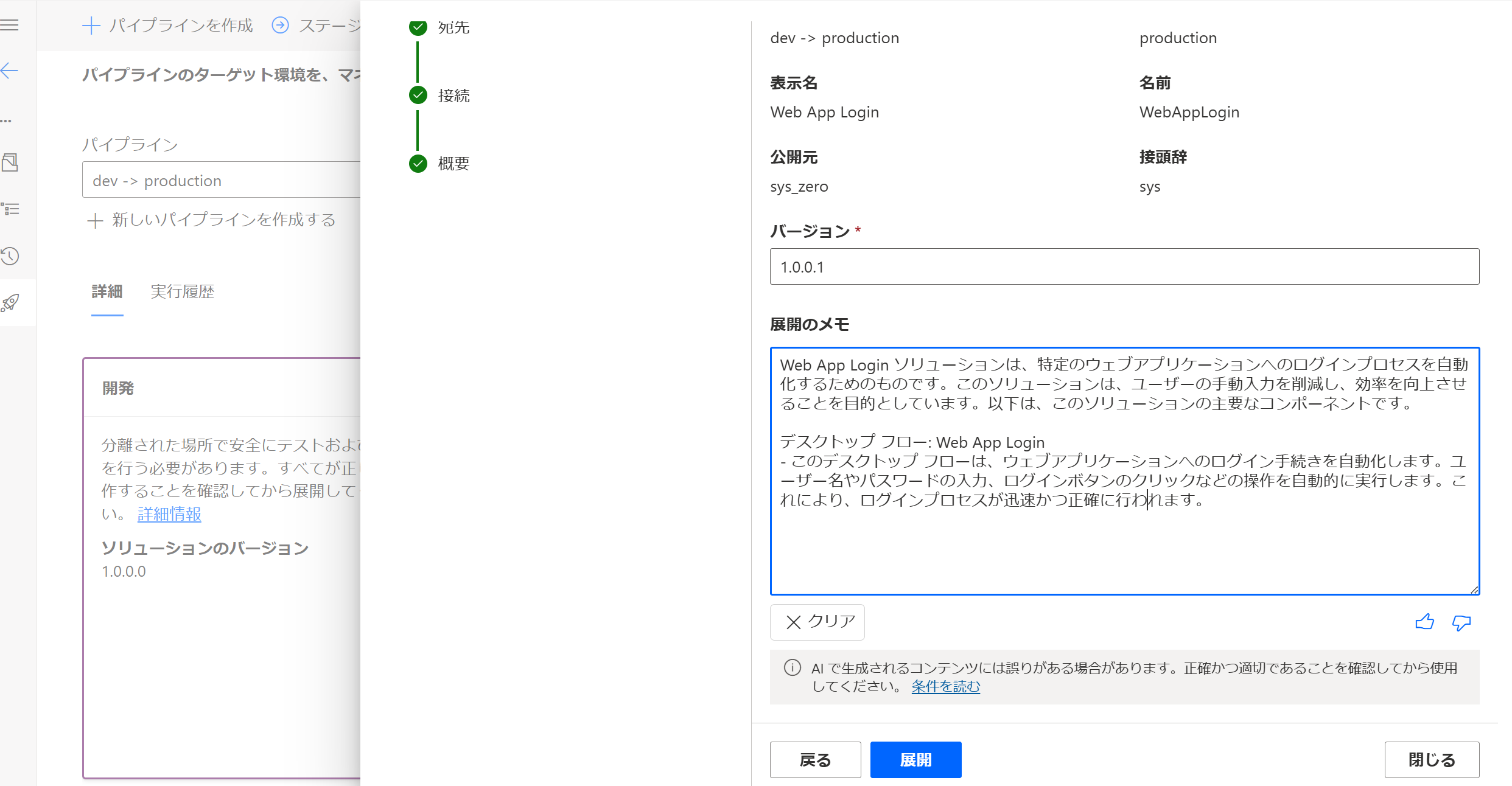The height and width of the screenshot is (786, 1512).
Task: Switch to the 実行履歴 tab
Action: tap(182, 292)
